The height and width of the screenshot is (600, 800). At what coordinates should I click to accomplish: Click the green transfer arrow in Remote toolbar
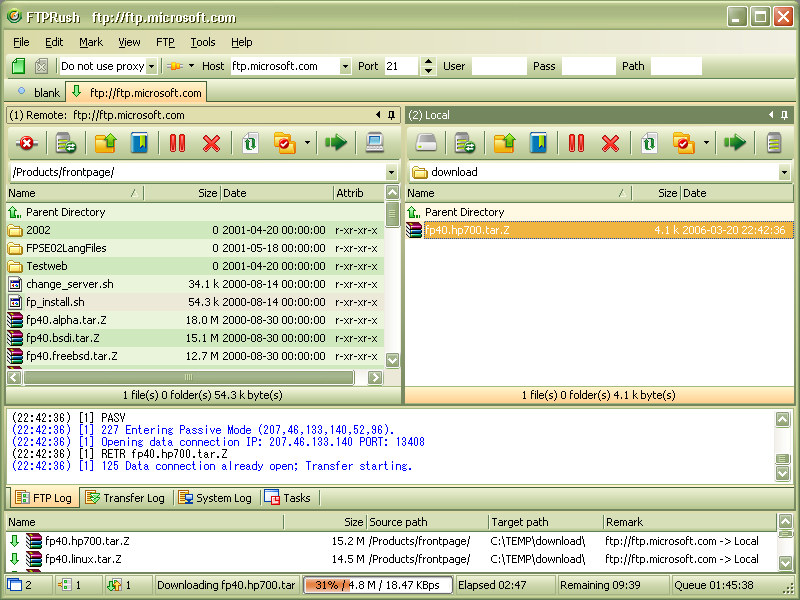335,143
